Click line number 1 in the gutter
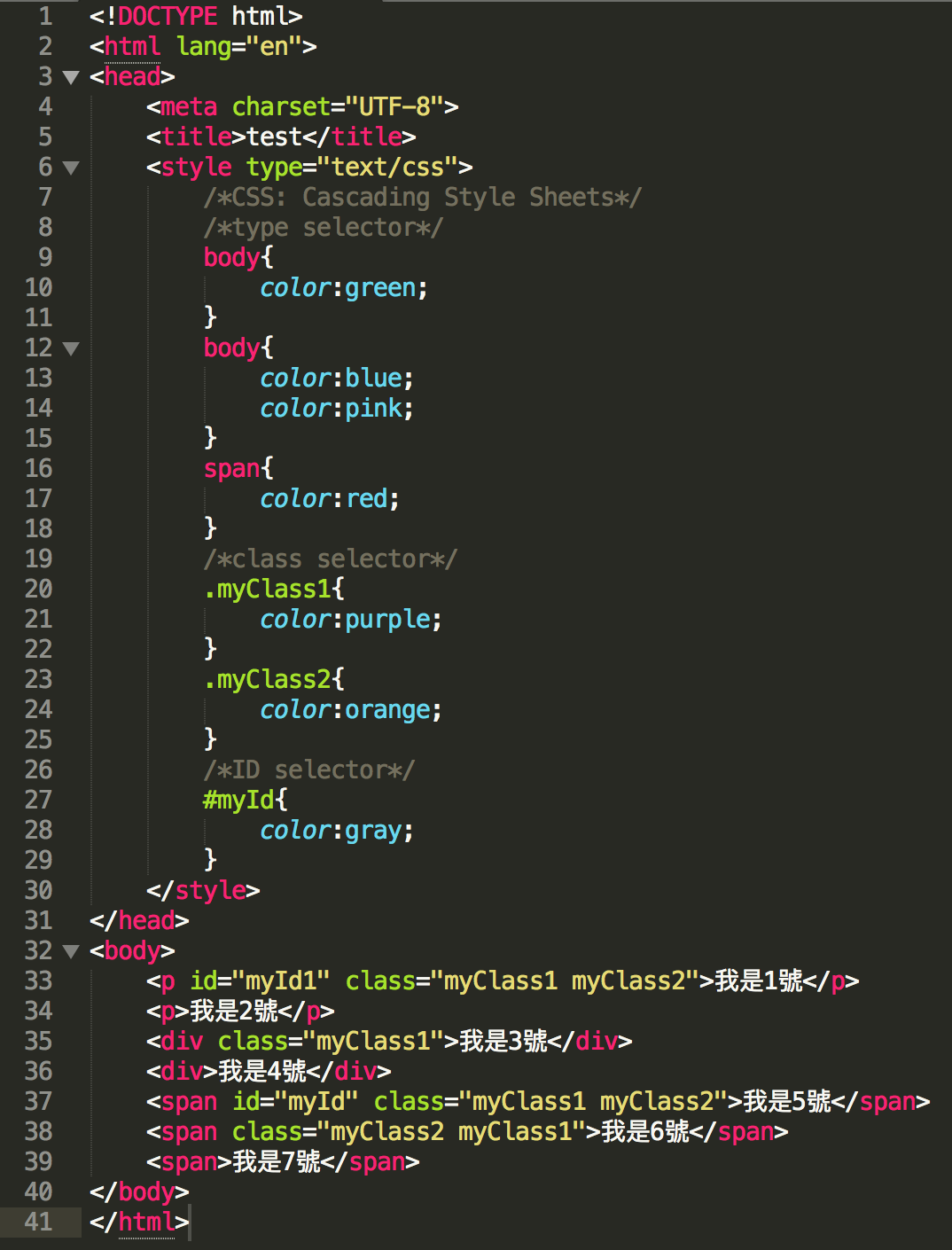The width and height of the screenshot is (952, 1250). (x=45, y=16)
